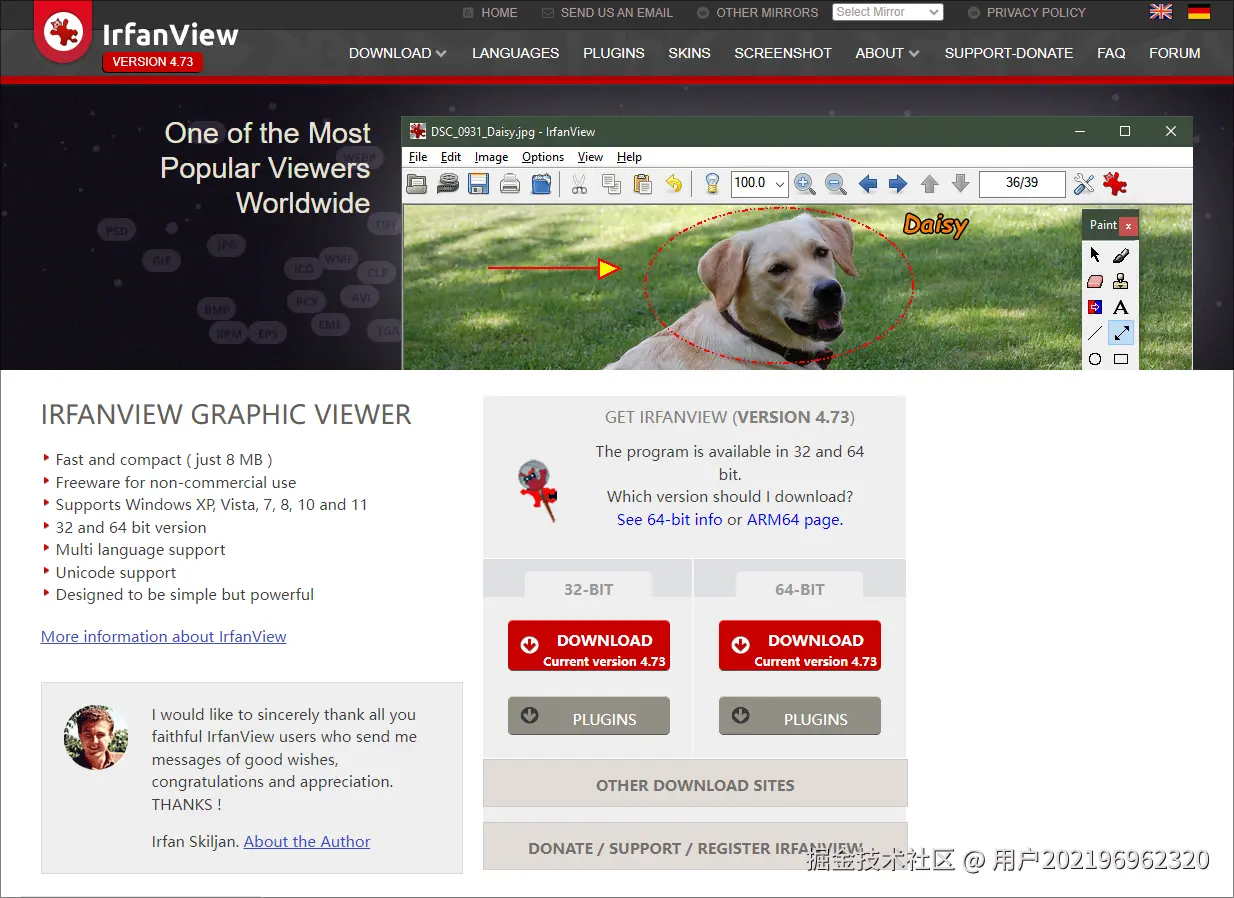Open the SCREENSHOT navigation item
This screenshot has width=1234, height=898.
coord(783,53)
